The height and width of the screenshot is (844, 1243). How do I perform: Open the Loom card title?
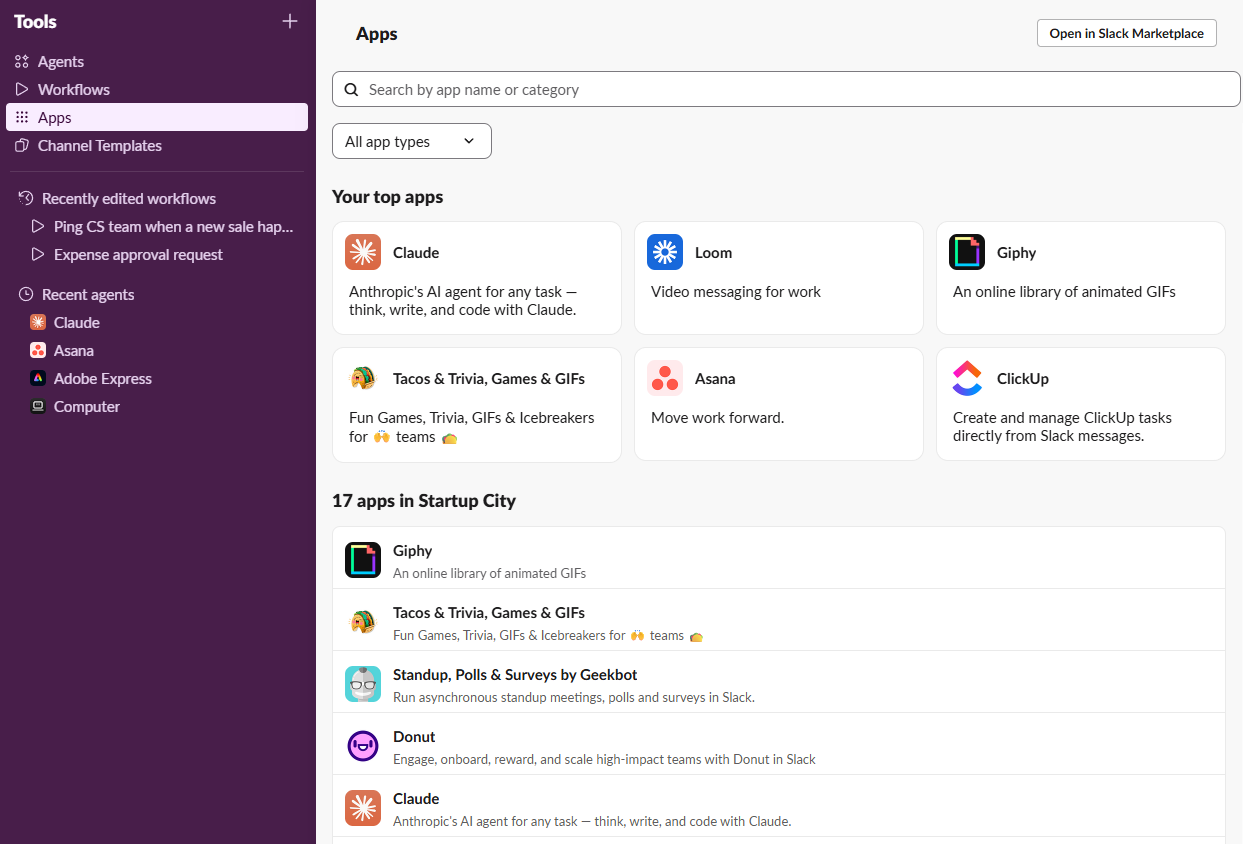(714, 253)
